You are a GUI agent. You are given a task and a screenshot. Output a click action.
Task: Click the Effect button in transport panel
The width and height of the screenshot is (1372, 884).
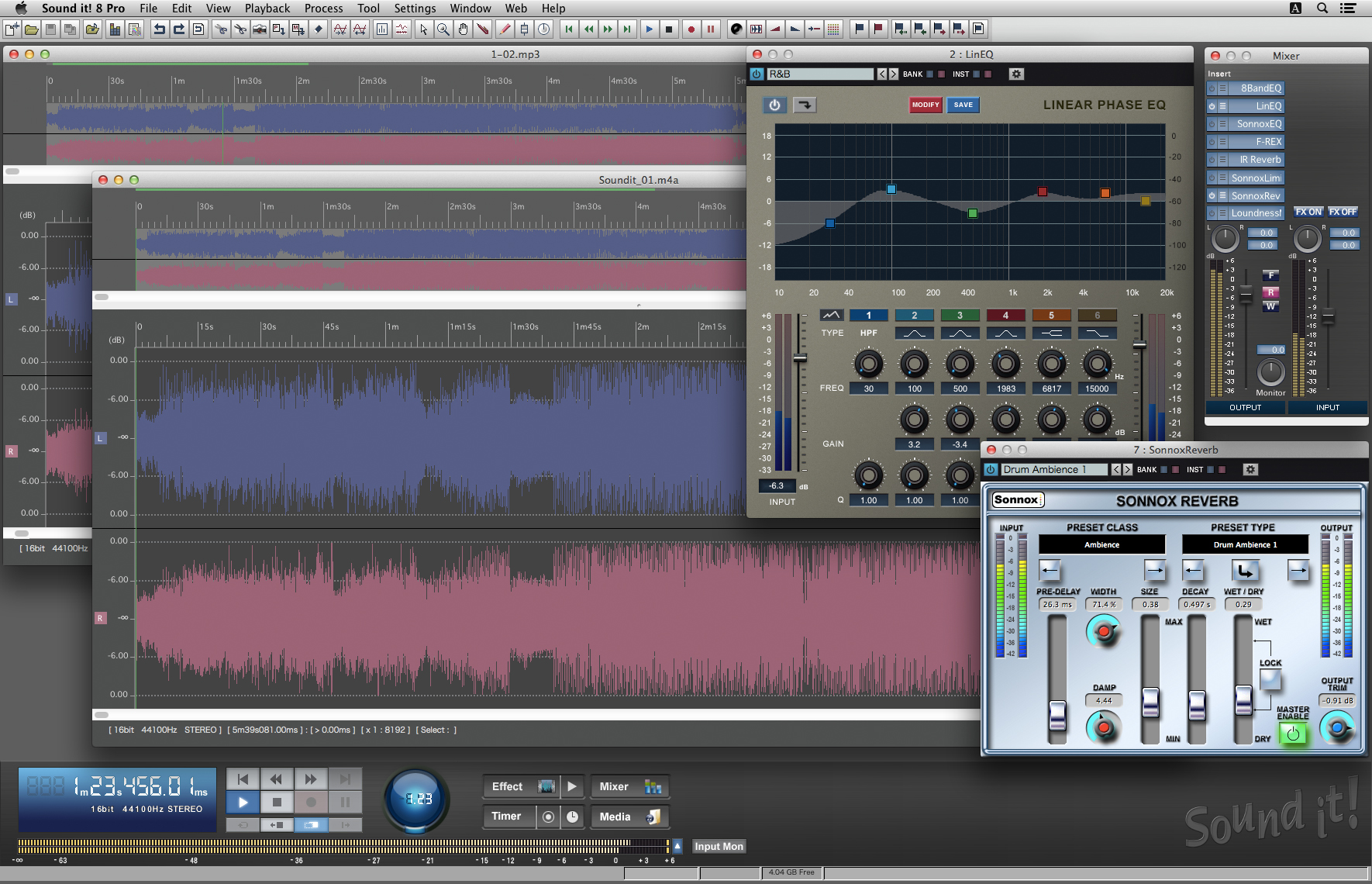(x=520, y=786)
